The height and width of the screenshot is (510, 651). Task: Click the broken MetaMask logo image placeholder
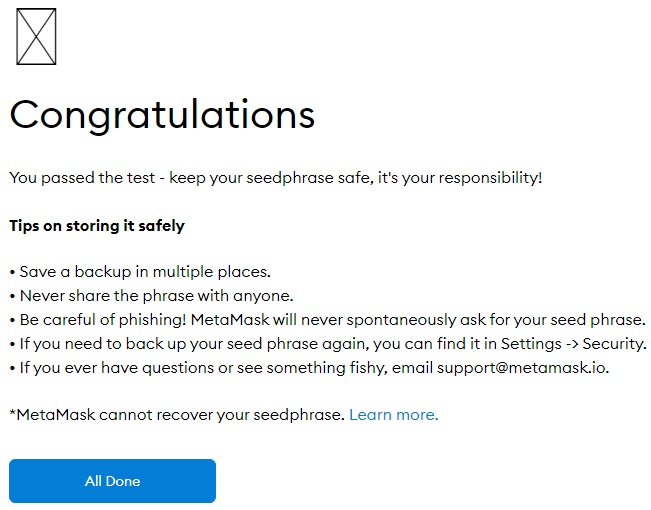pos(36,37)
